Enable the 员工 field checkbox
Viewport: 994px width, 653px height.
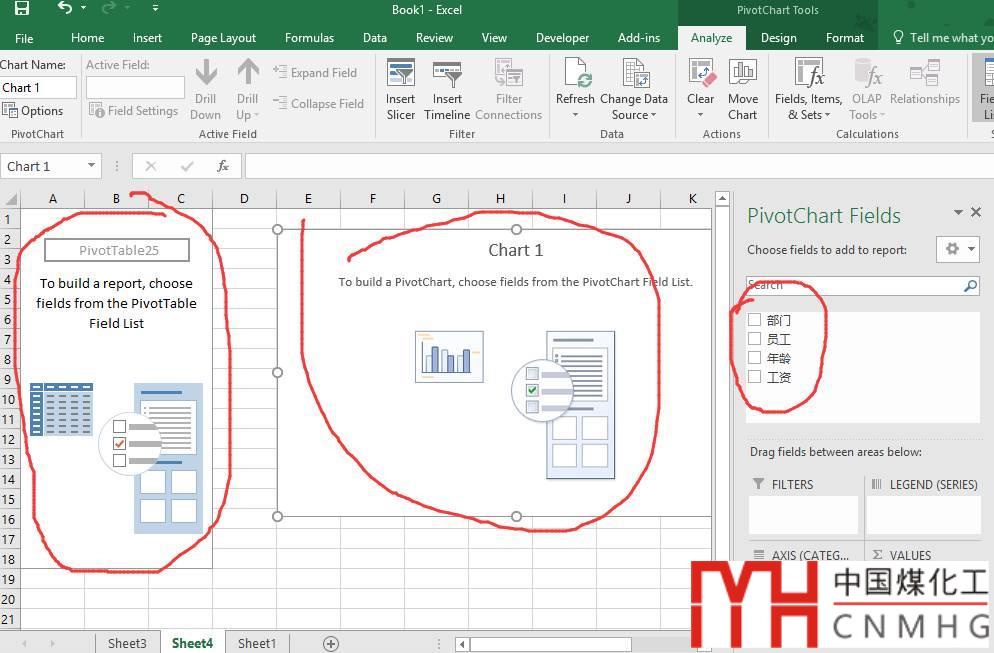755,339
